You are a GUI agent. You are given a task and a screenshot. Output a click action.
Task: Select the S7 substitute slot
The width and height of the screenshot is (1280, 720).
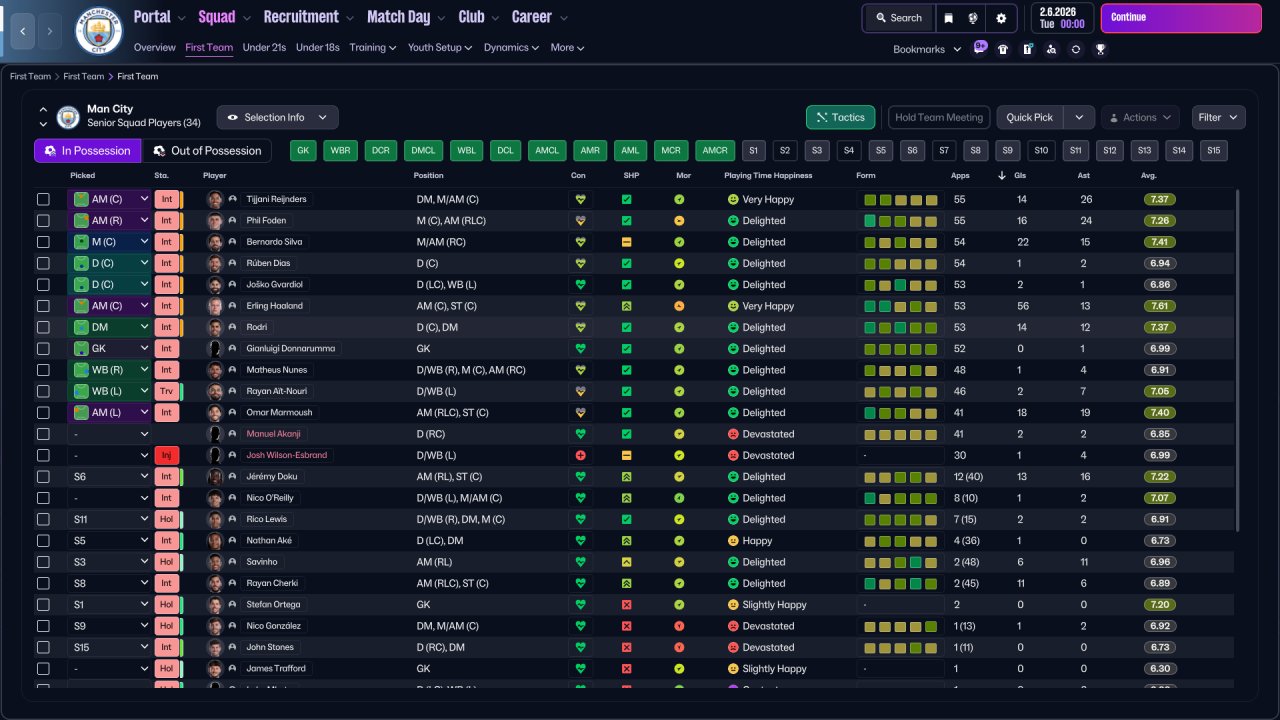coord(943,150)
